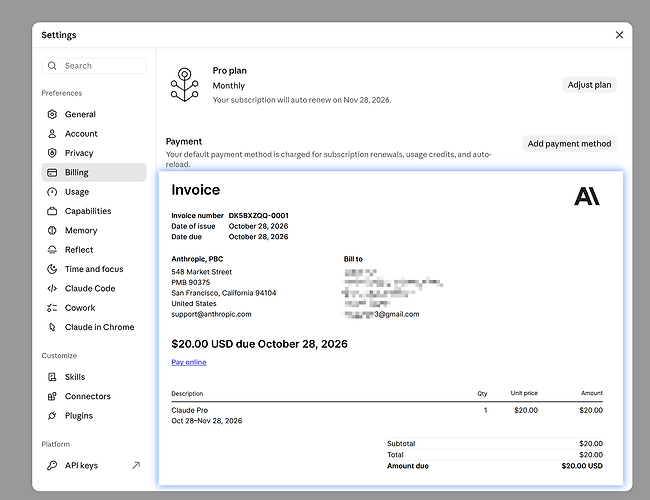Click the external link arrow beside API keys
This screenshot has width=650, height=500.
pyautogui.click(x=136, y=466)
